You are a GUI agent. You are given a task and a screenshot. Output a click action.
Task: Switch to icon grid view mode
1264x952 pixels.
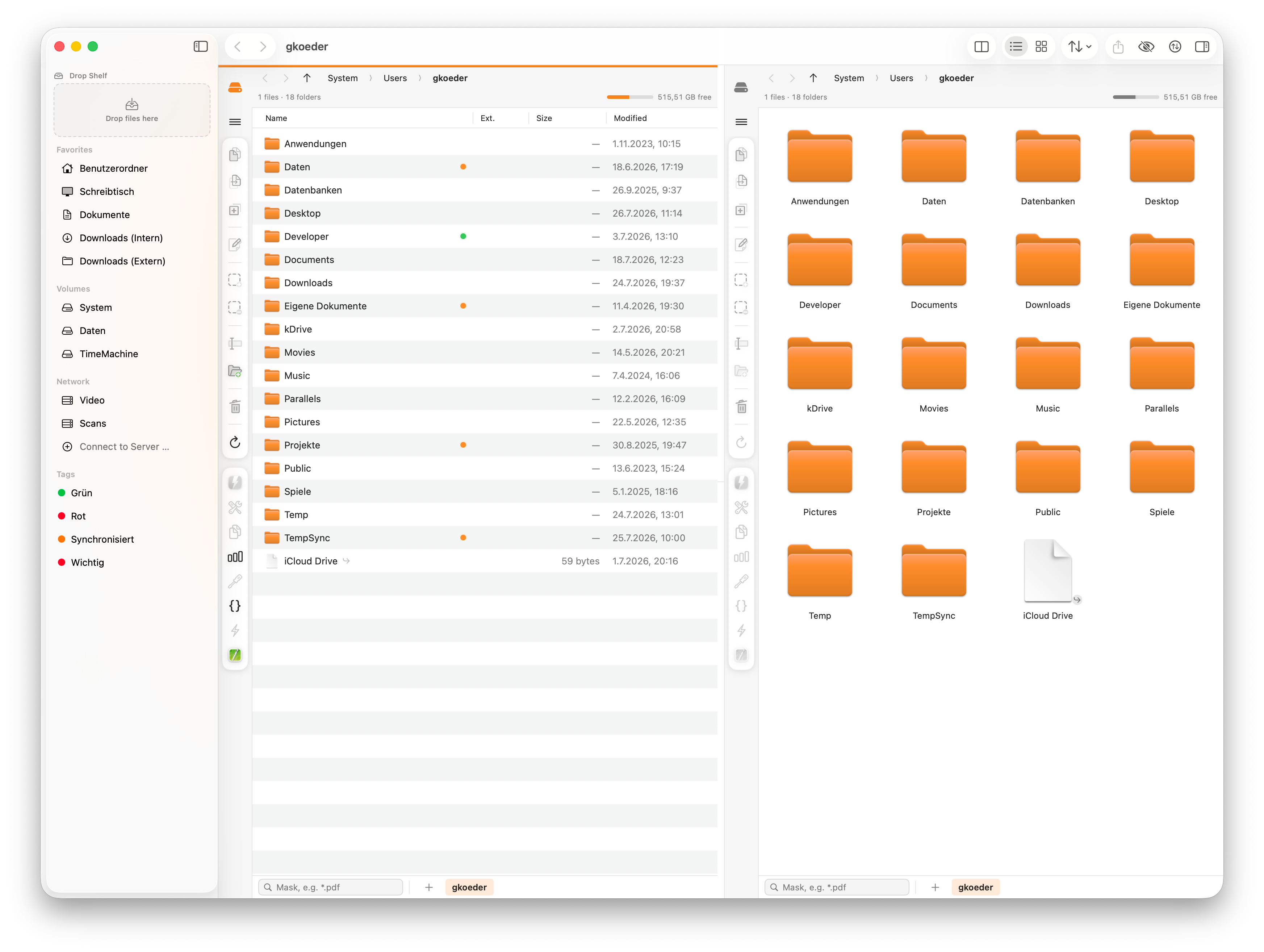(x=1041, y=47)
